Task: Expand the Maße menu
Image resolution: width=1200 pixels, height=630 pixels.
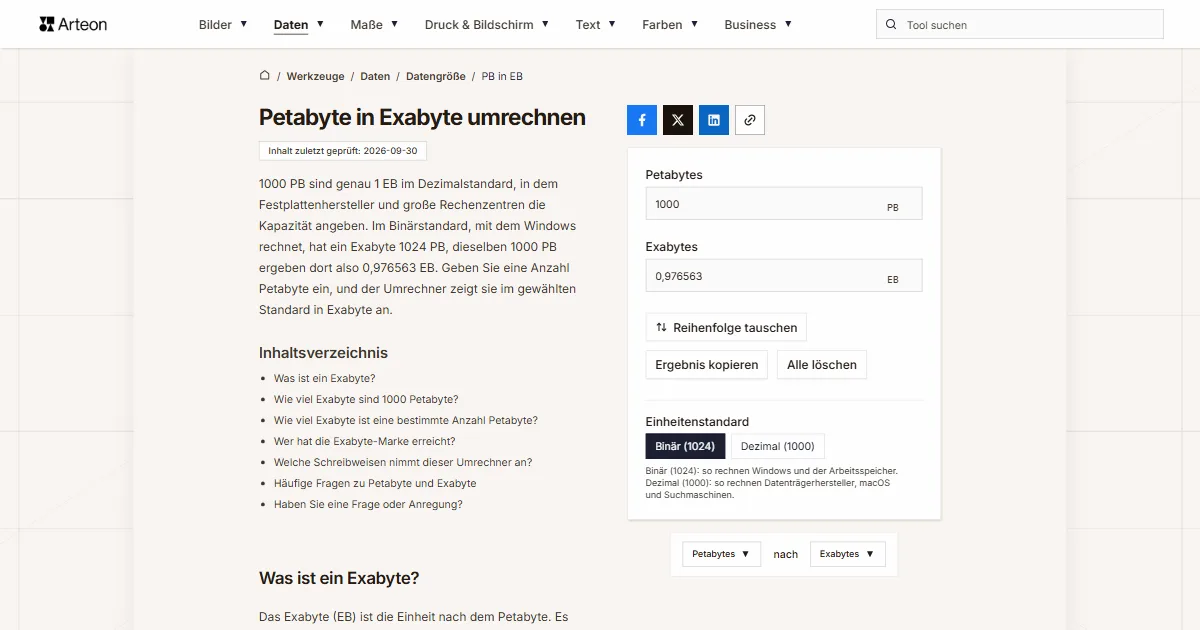Action: 374,24
